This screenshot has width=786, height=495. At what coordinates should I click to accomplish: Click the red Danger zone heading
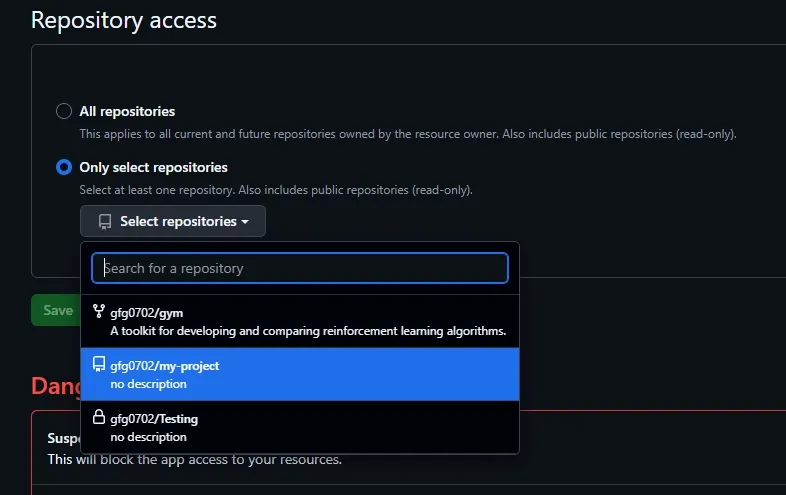click(x=52, y=385)
